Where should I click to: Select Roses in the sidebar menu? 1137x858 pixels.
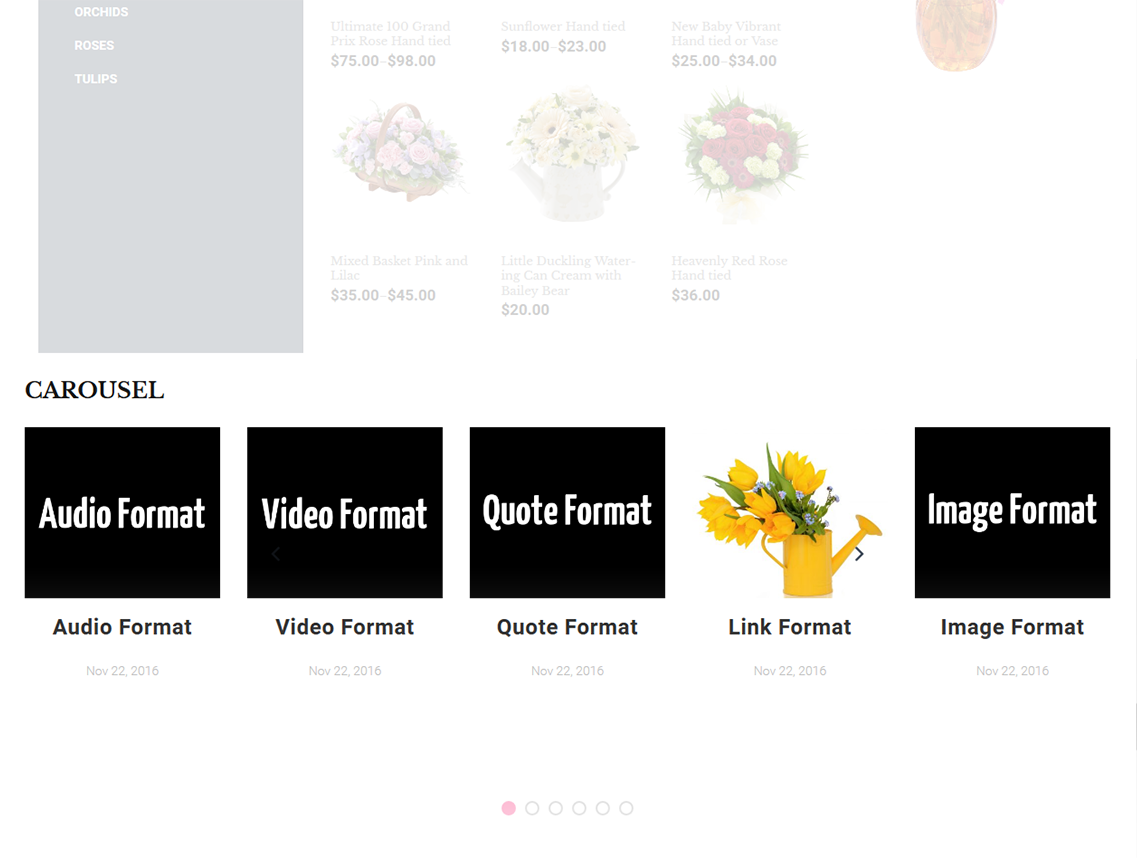click(94, 45)
